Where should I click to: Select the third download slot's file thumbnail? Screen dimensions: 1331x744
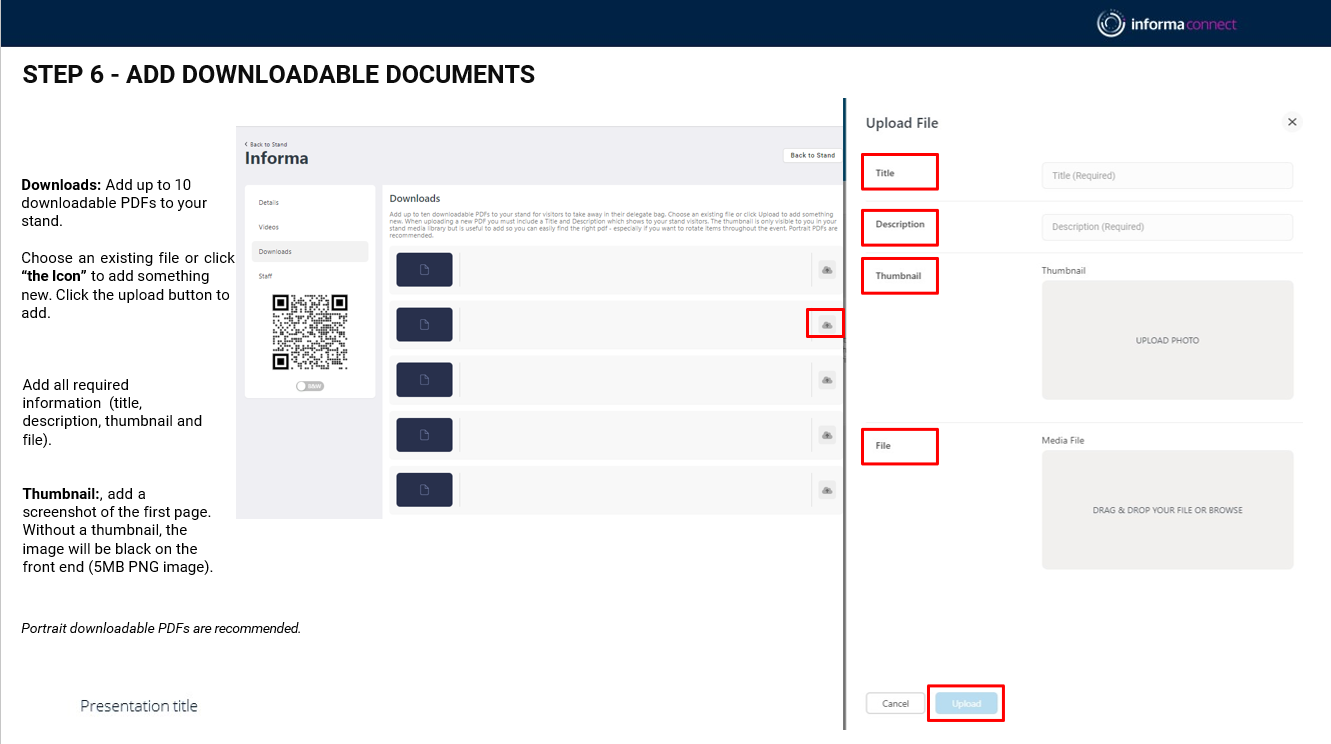click(424, 380)
